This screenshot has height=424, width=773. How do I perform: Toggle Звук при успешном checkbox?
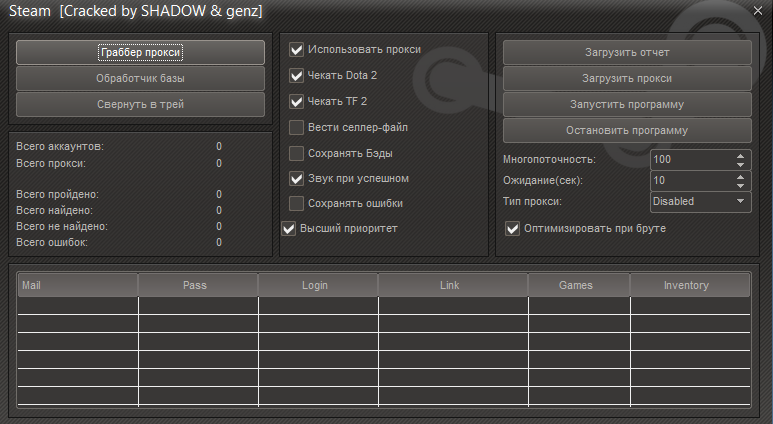(296, 178)
